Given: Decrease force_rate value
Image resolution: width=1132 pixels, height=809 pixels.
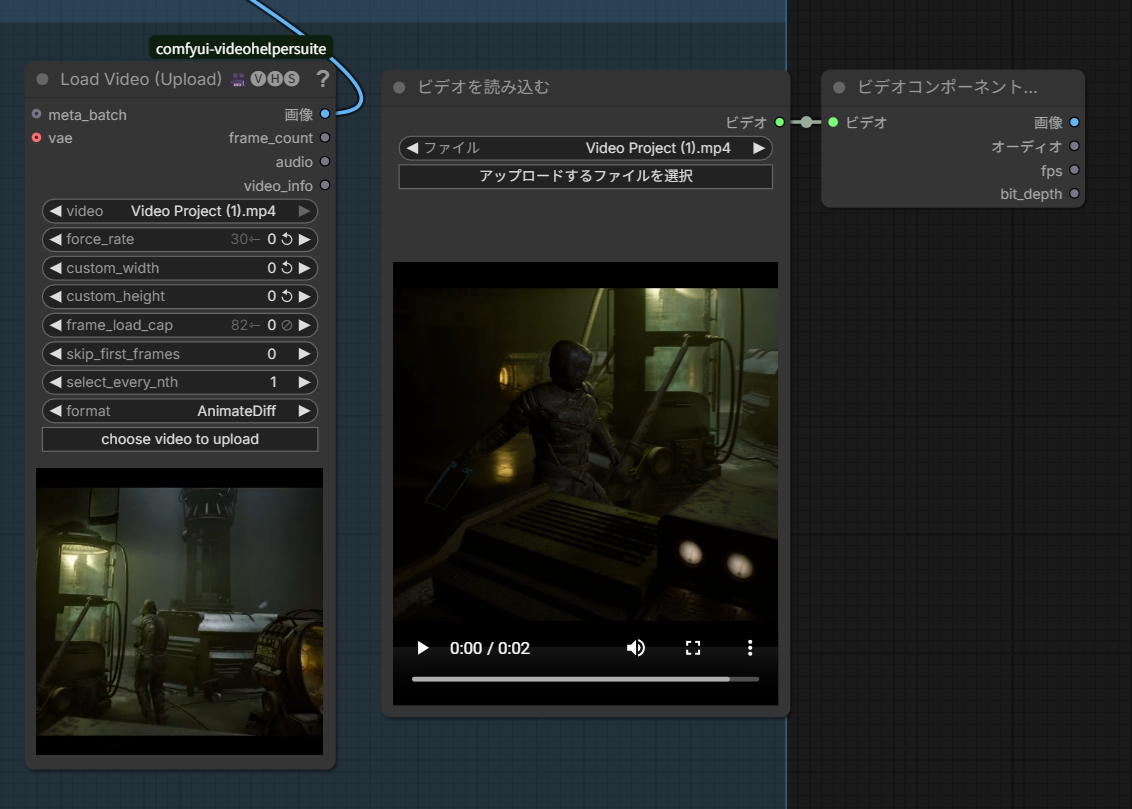Looking at the screenshot, I should 56,239.
